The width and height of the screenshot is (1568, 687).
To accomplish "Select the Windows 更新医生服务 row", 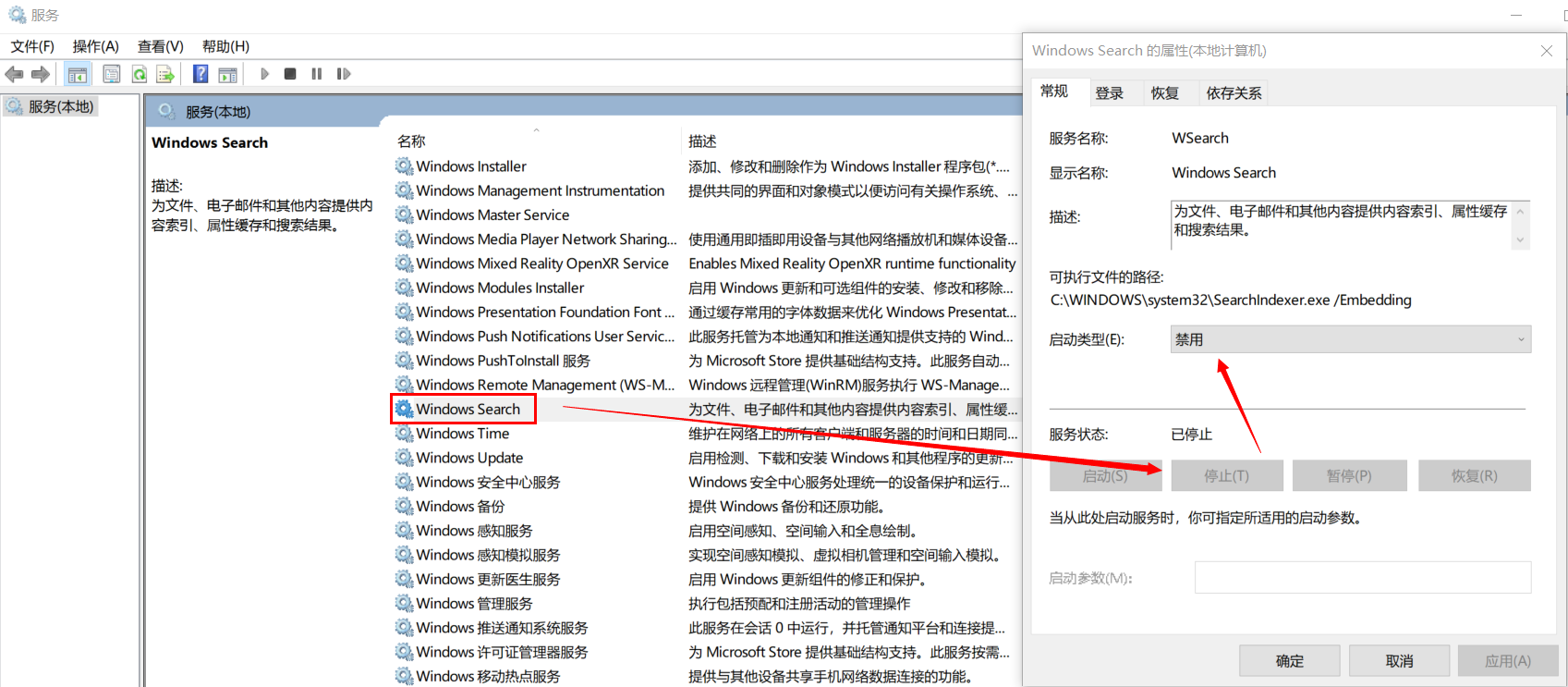I will coord(707,579).
